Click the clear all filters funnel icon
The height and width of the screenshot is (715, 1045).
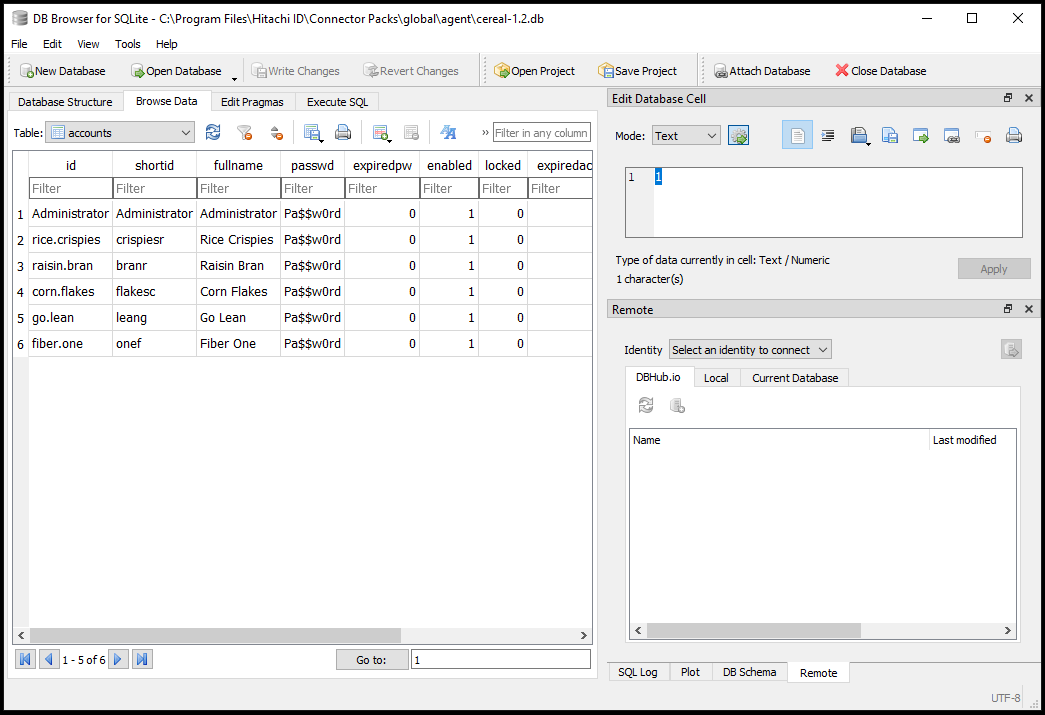(x=244, y=133)
